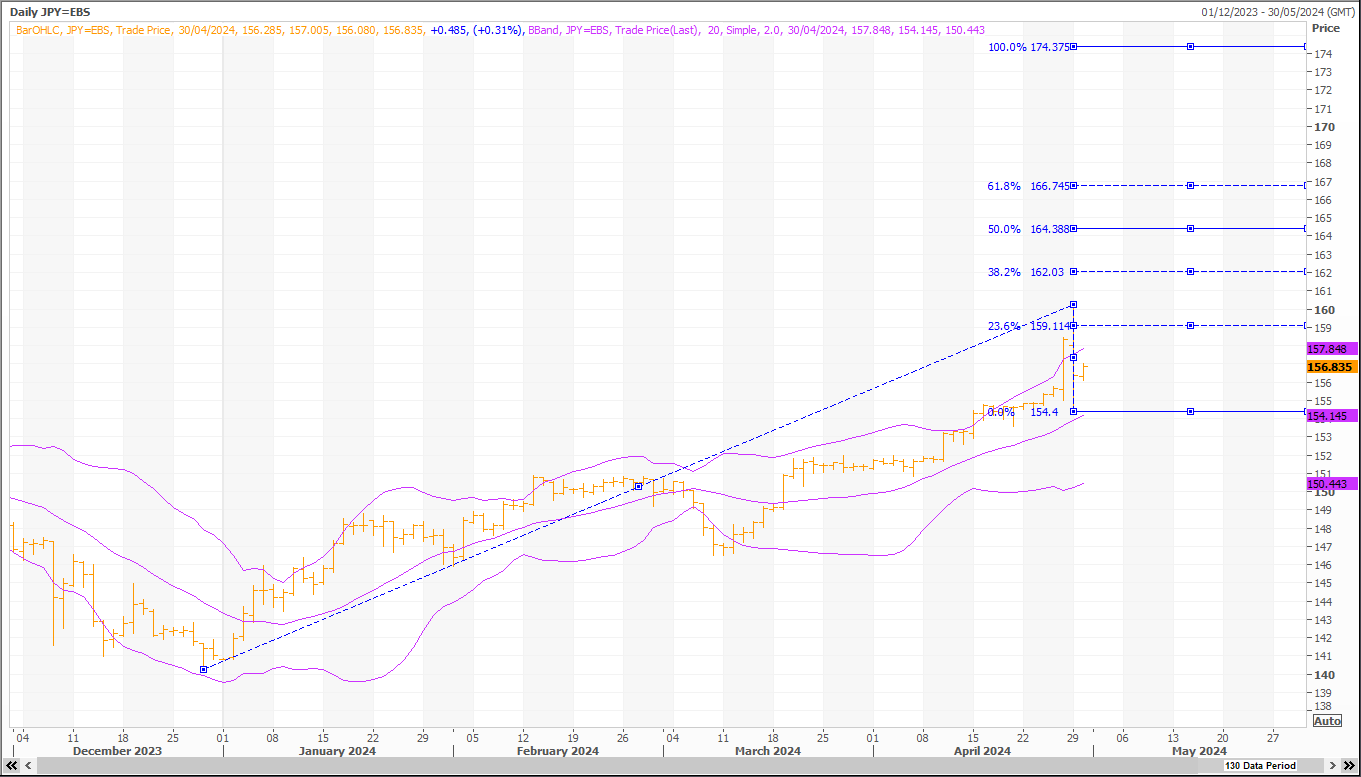Screen dimensions: 1361x777
Task: Toggle the Auto price scale button
Action: click(1327, 721)
